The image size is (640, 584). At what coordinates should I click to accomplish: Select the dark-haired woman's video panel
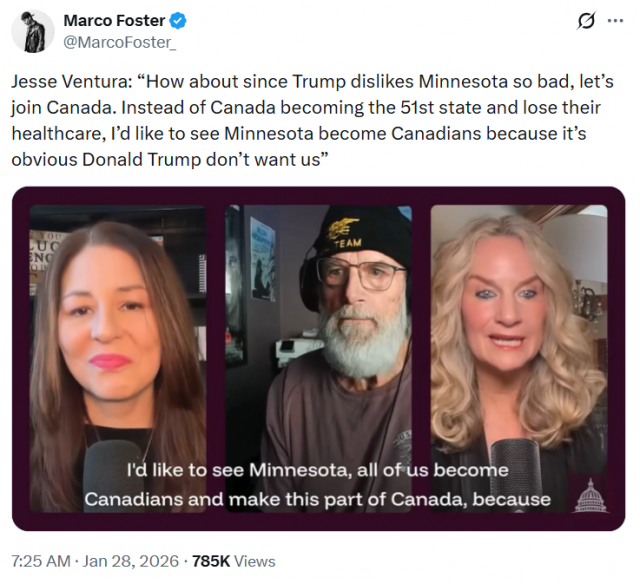point(117,340)
